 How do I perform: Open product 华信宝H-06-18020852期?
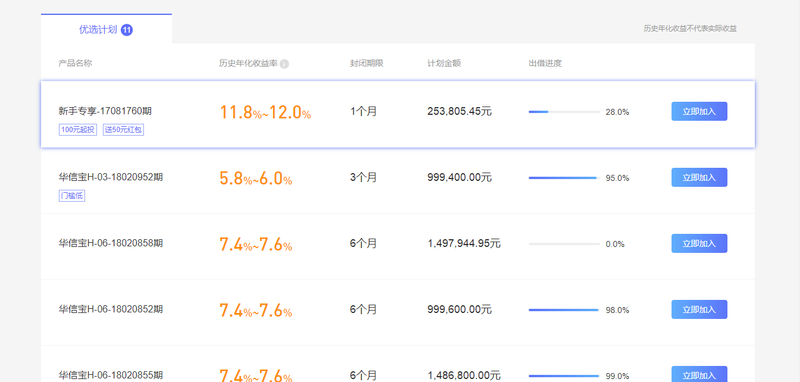tap(111, 309)
